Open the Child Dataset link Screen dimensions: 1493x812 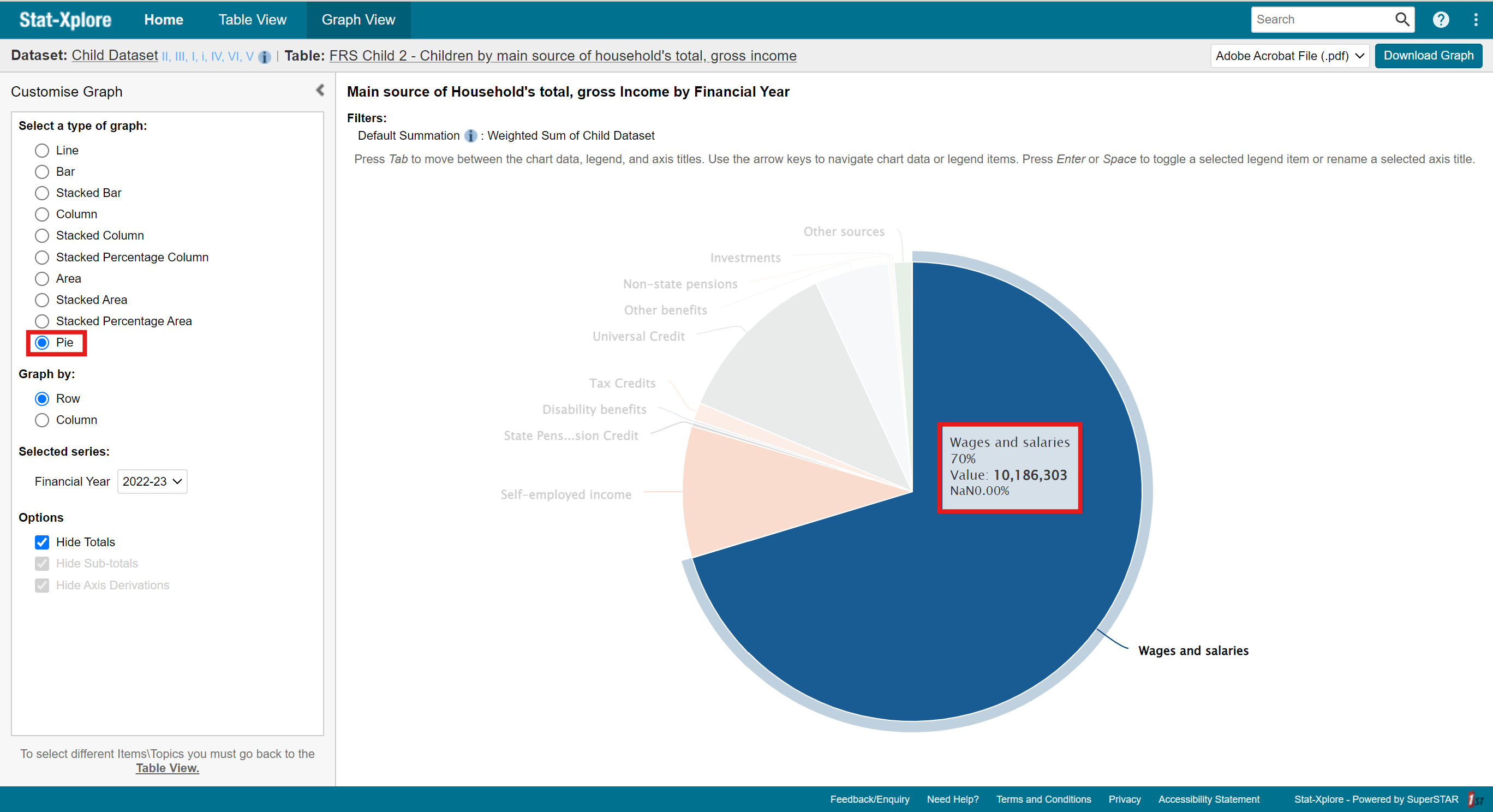point(115,56)
